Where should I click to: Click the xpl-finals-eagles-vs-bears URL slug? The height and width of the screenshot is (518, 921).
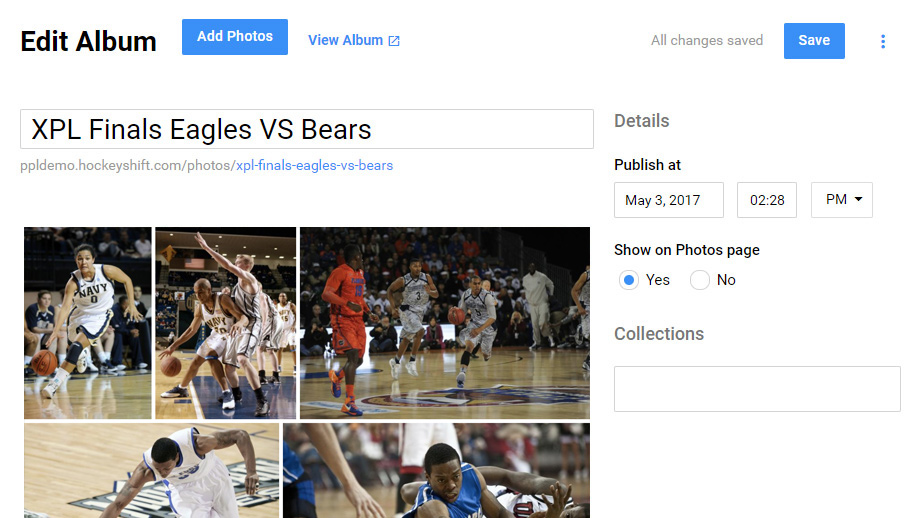pyautogui.click(x=314, y=165)
